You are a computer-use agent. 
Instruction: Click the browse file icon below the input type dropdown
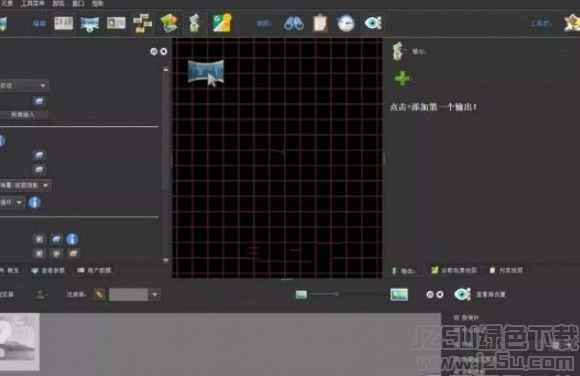tap(39, 101)
